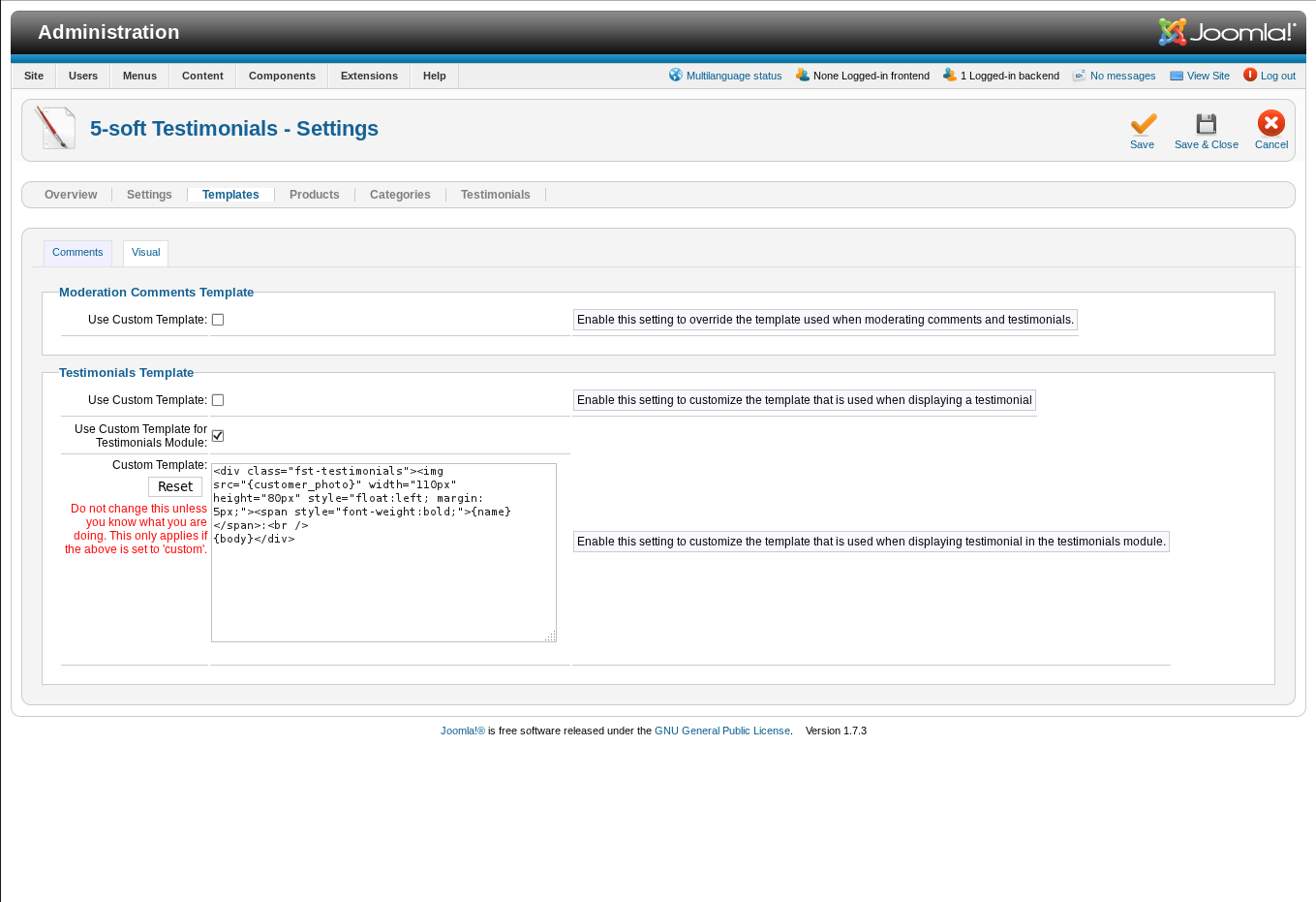Screen dimensions: 1316x902
Task: Click the '1 Logged-in backend' text
Action: click(x=1010, y=76)
